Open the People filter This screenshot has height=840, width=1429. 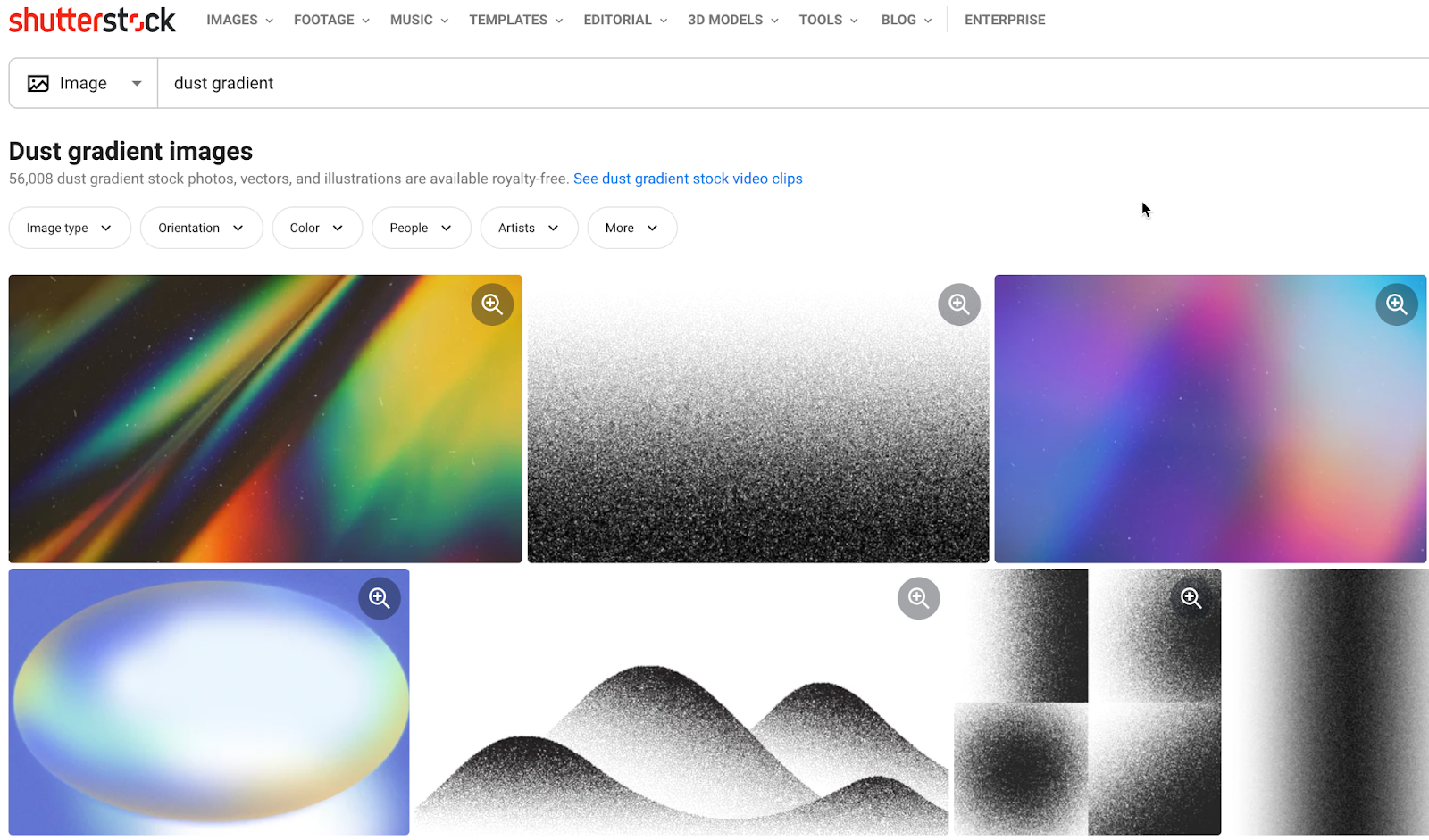click(x=421, y=228)
